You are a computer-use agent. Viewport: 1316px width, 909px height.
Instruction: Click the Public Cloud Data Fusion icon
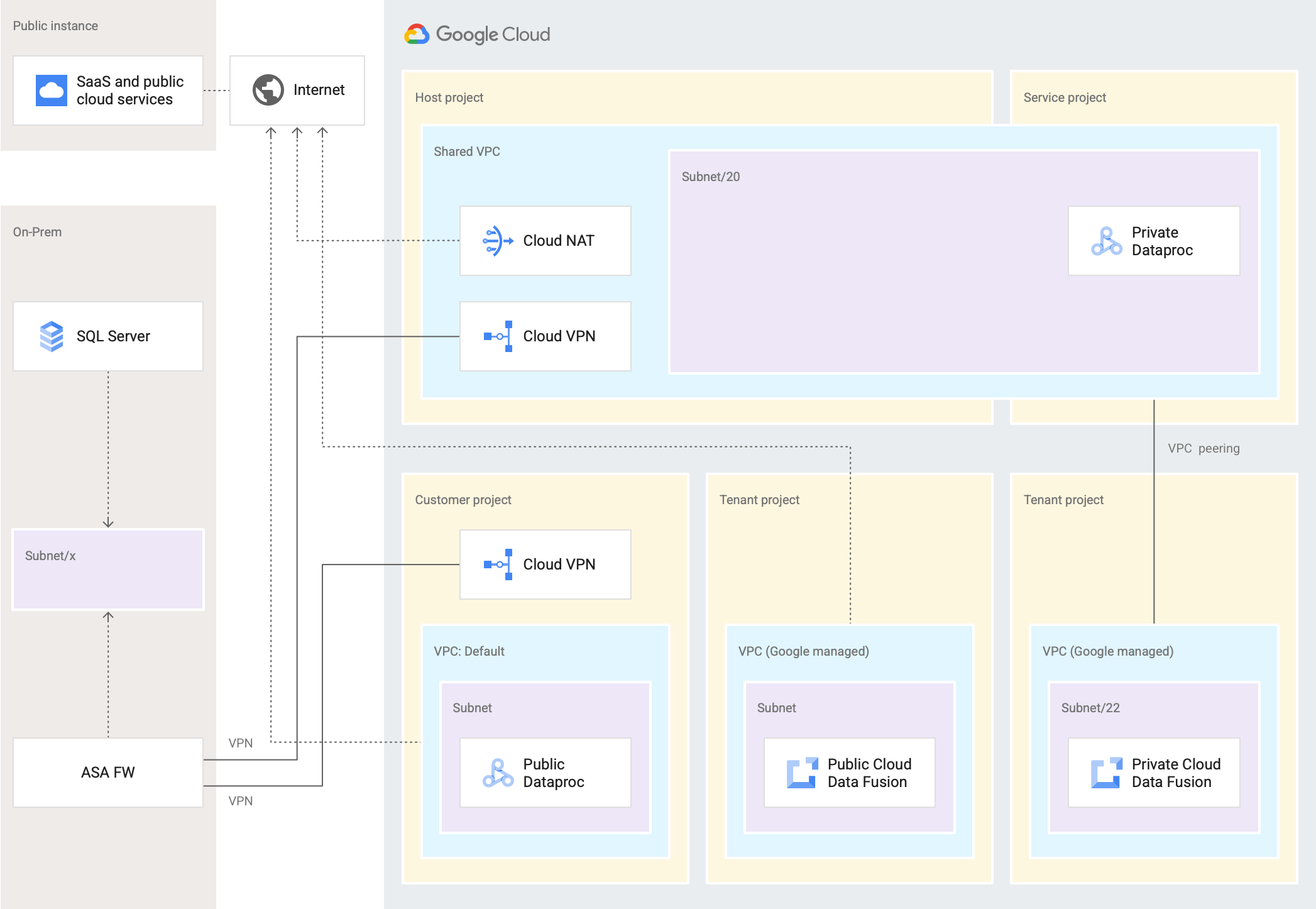tap(803, 773)
